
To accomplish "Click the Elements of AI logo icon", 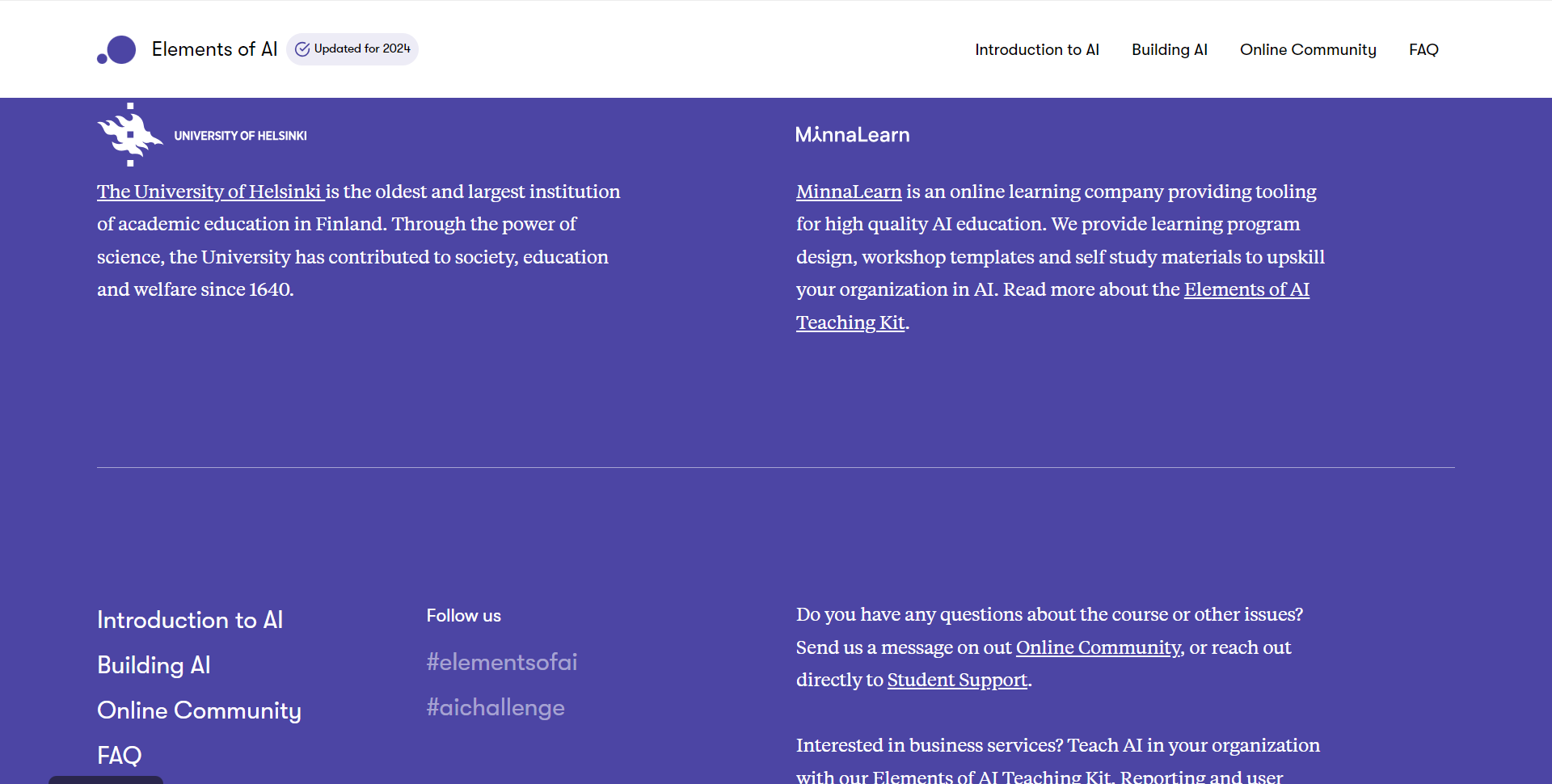I will 116,49.
